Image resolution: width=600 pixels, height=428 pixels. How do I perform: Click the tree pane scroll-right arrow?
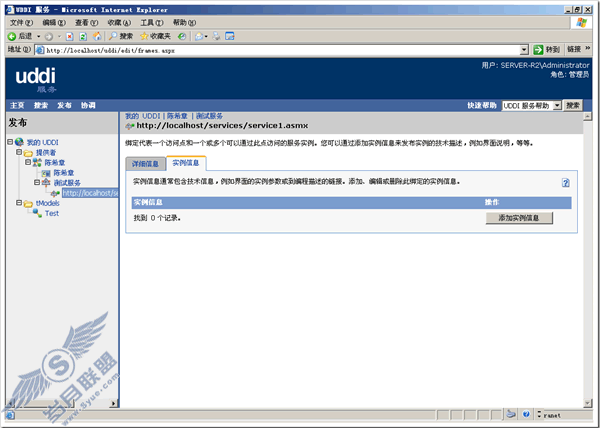pos(114,403)
